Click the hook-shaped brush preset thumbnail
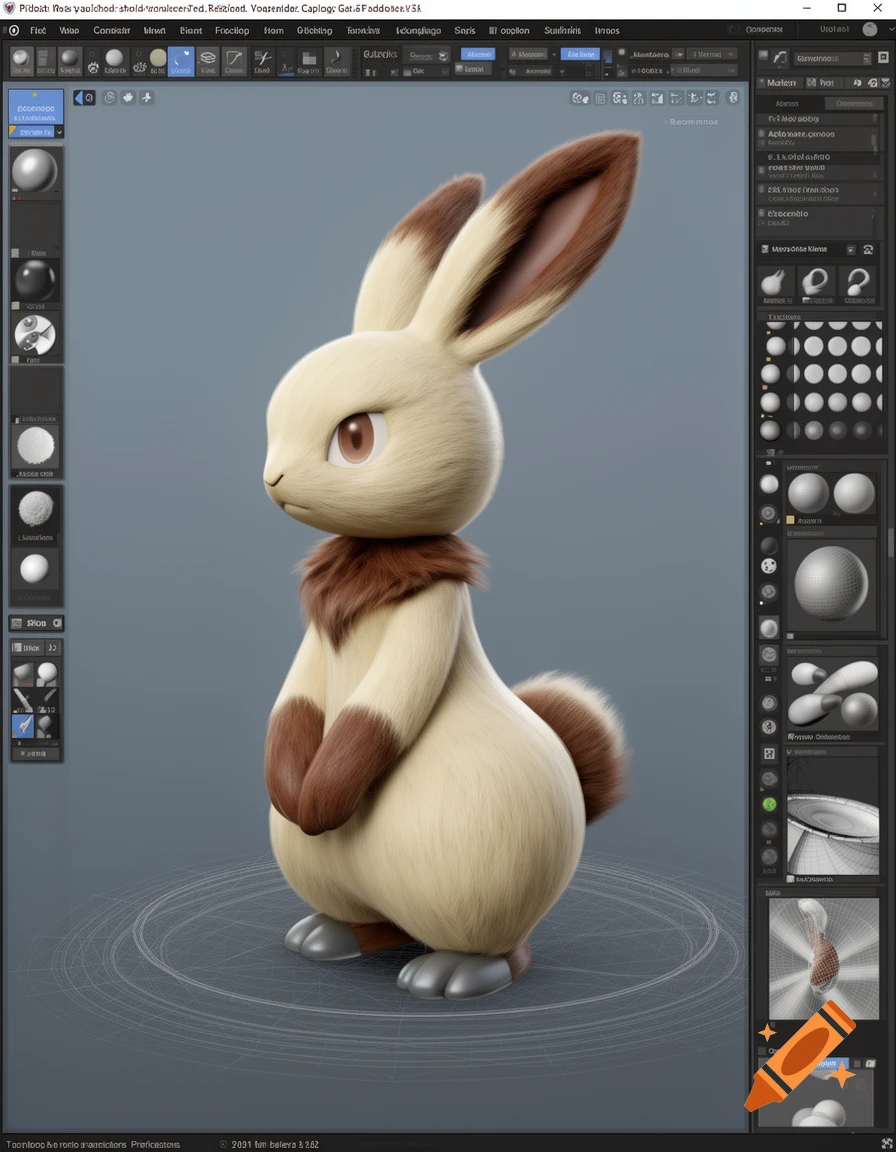 [x=858, y=282]
